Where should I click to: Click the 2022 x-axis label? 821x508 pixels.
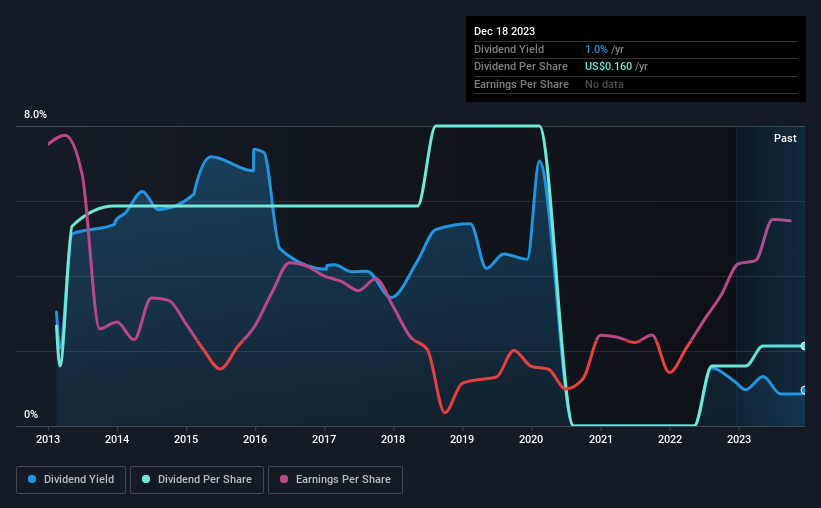[x=670, y=439]
